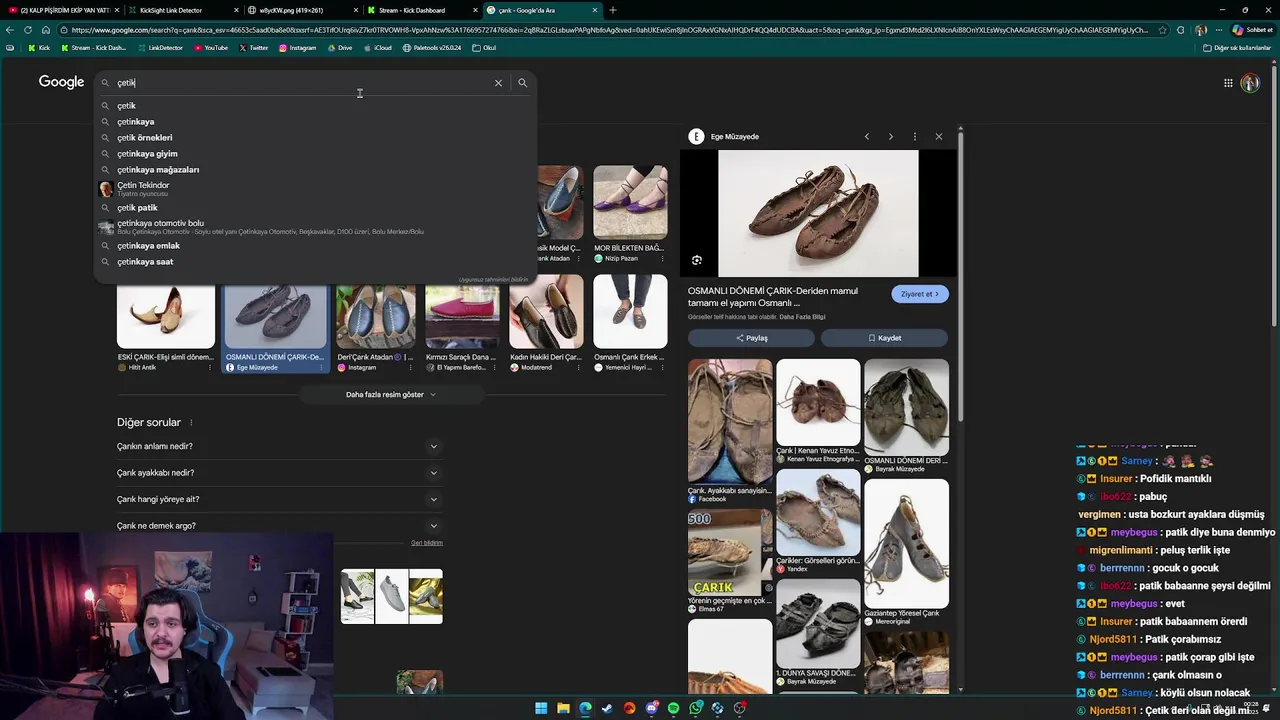Click the 'Paylaş' share button
The image size is (1280, 720).
pyautogui.click(x=751, y=338)
